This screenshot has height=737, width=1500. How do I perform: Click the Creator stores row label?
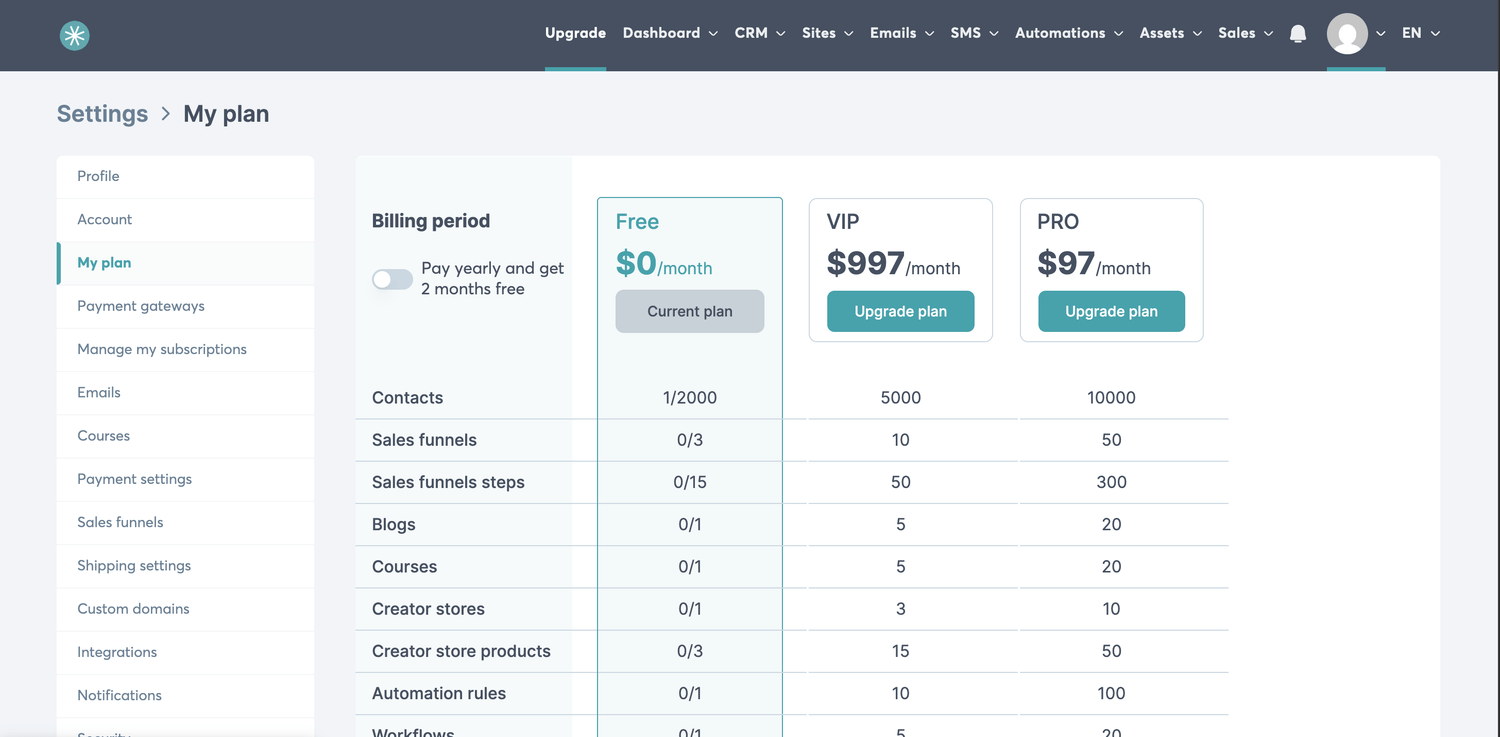pyautogui.click(x=428, y=609)
